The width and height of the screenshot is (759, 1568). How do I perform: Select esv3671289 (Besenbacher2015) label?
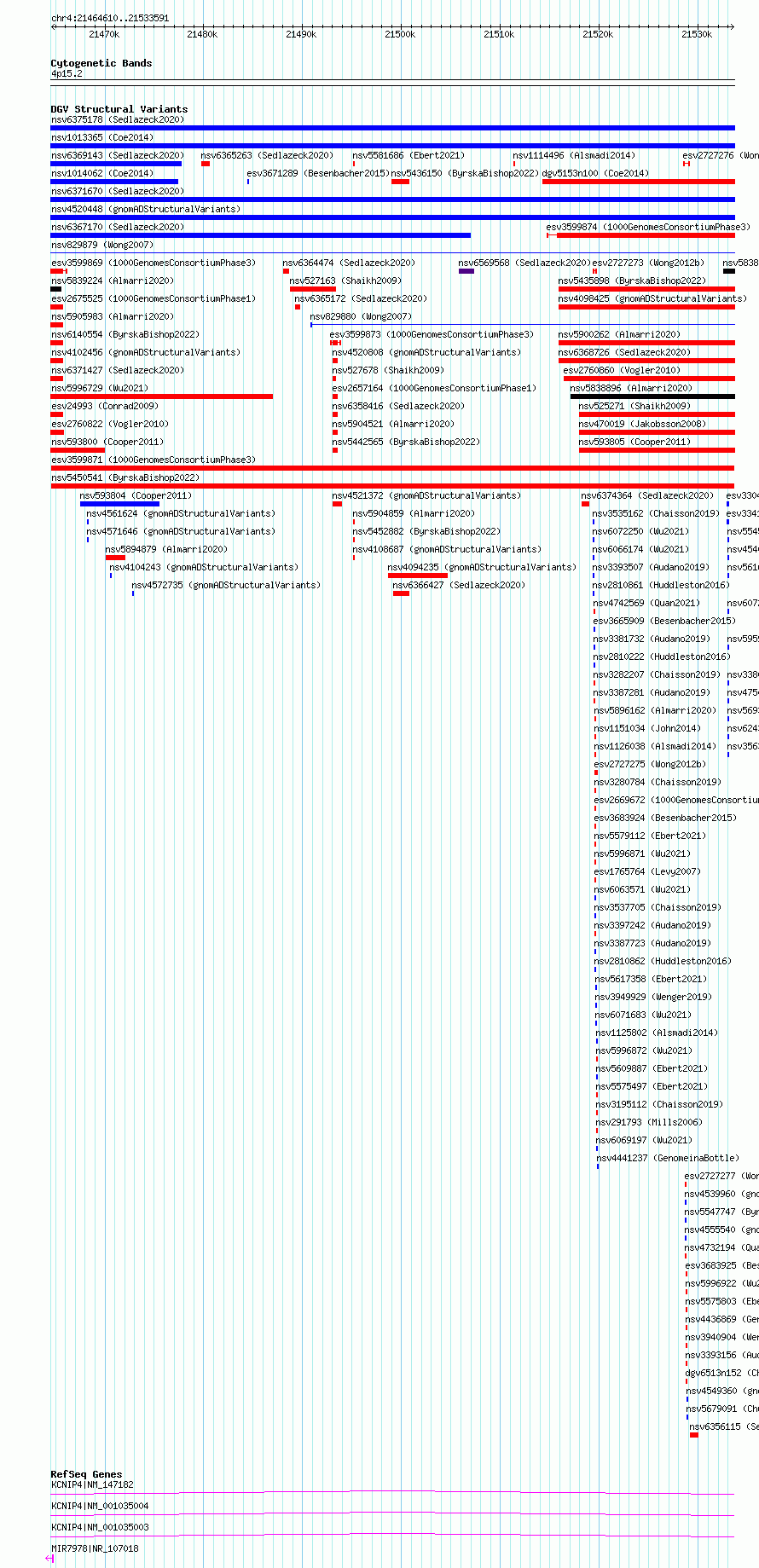(318, 173)
